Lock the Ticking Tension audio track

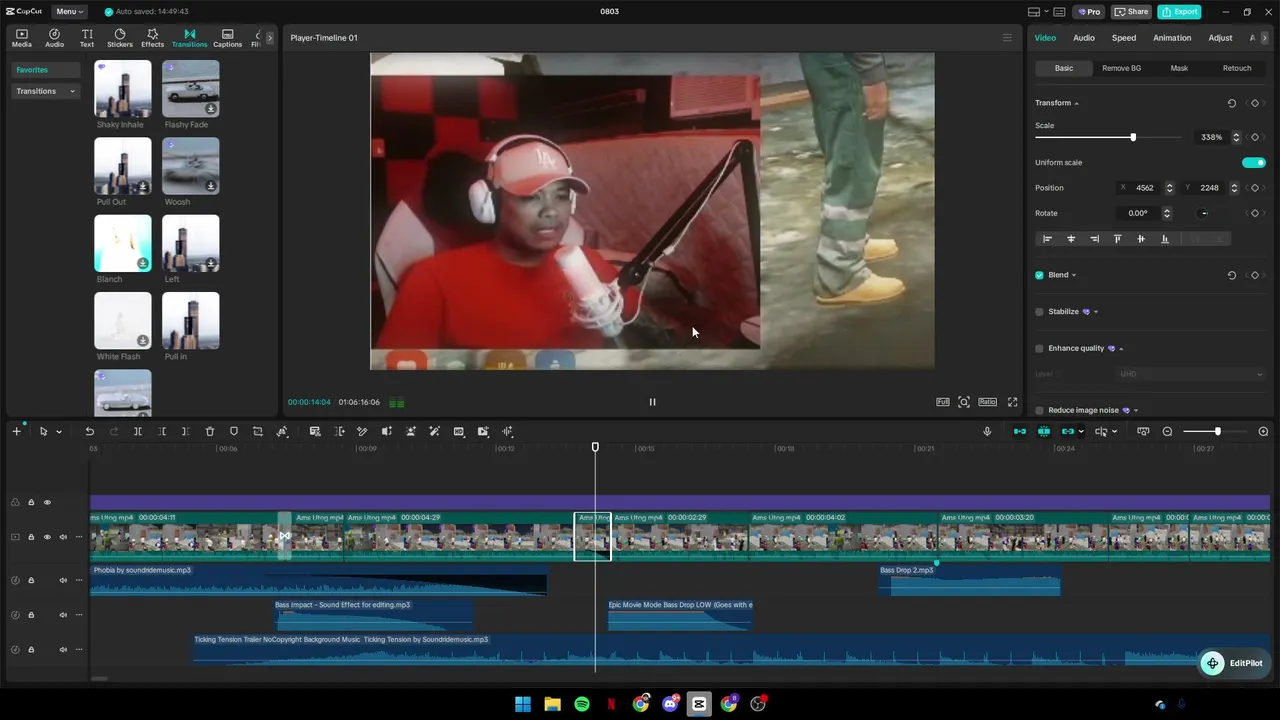pyautogui.click(x=31, y=649)
